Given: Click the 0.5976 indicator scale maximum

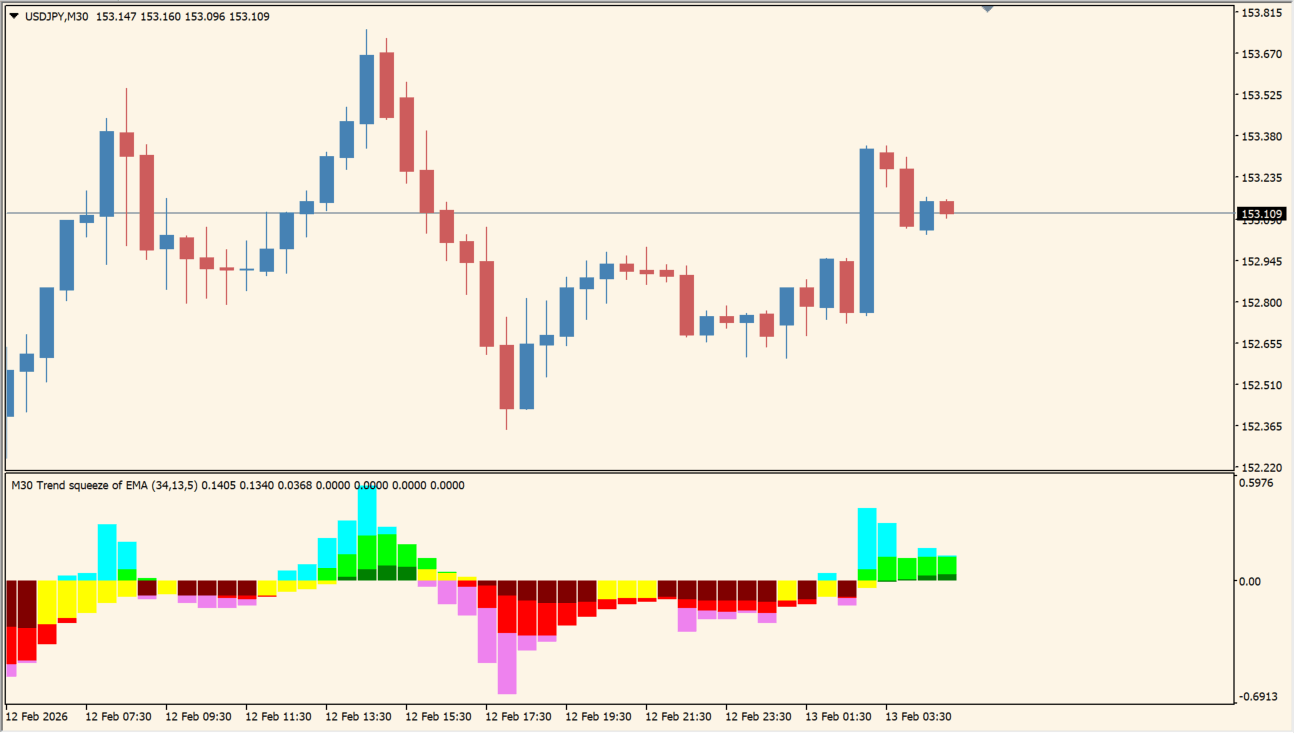Looking at the screenshot, I should pyautogui.click(x=1258, y=483).
